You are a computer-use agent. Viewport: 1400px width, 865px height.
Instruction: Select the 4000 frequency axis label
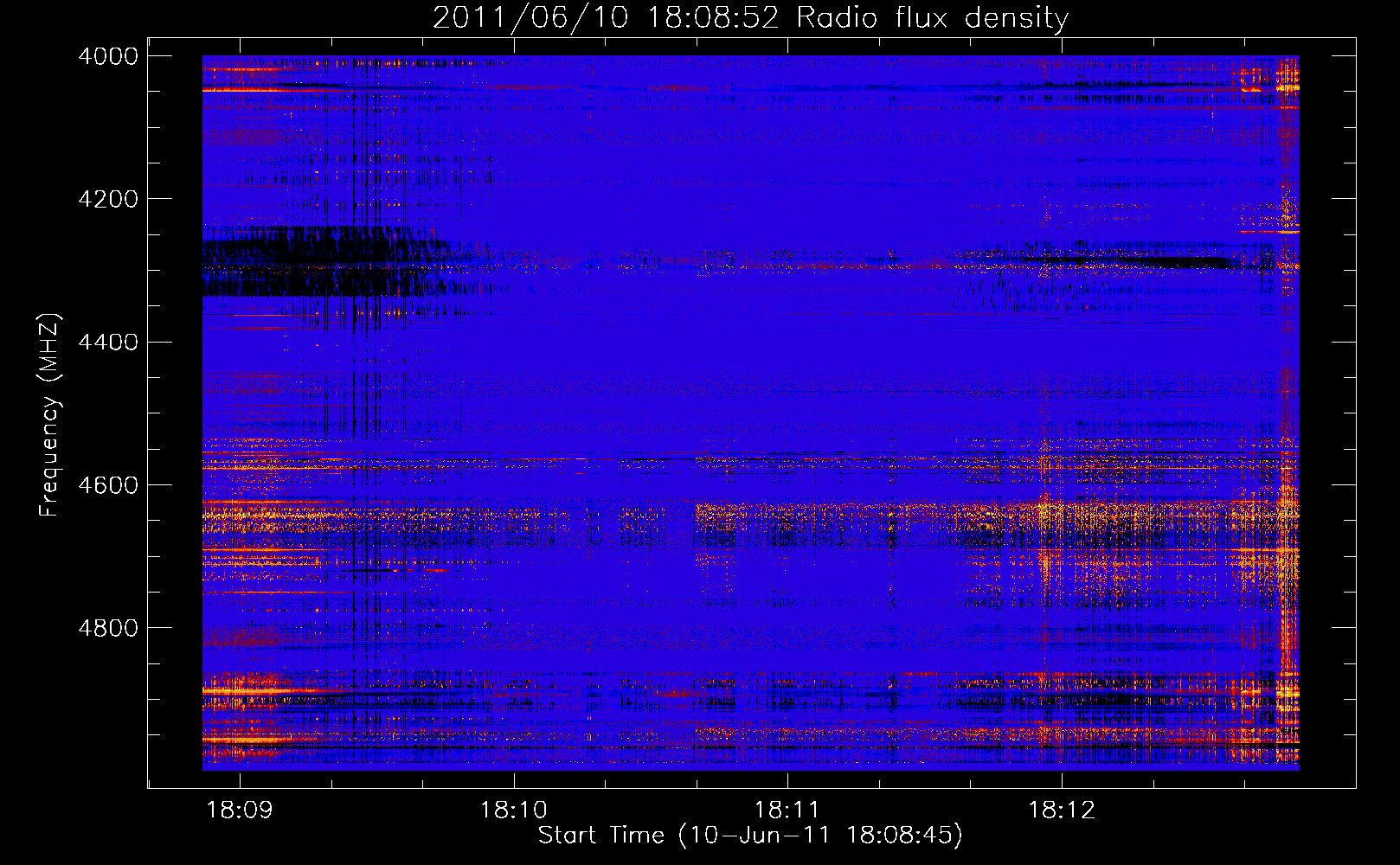point(108,56)
